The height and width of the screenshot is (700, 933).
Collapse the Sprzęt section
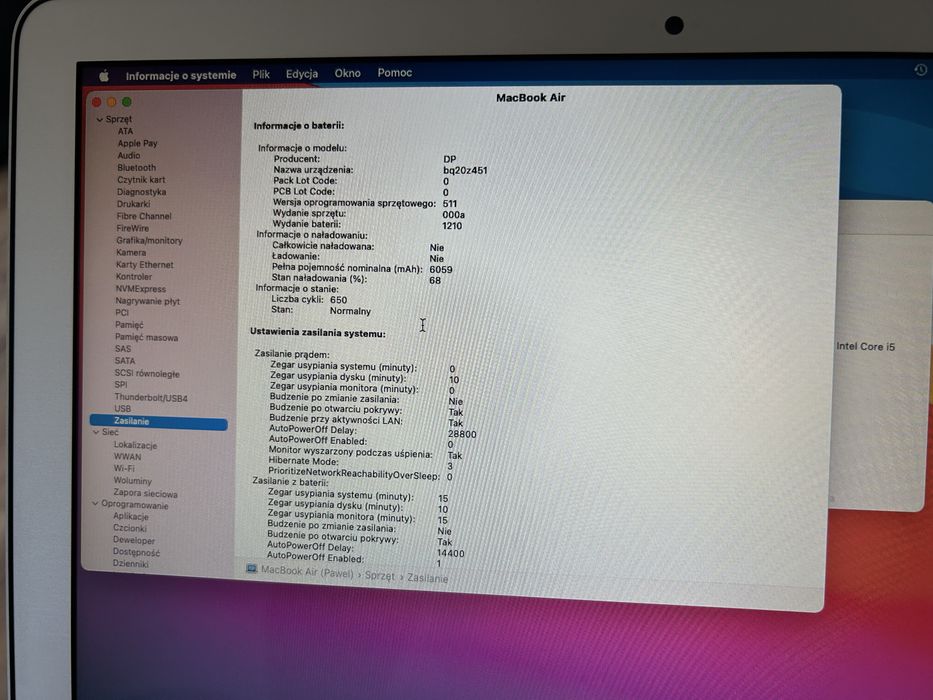point(99,120)
